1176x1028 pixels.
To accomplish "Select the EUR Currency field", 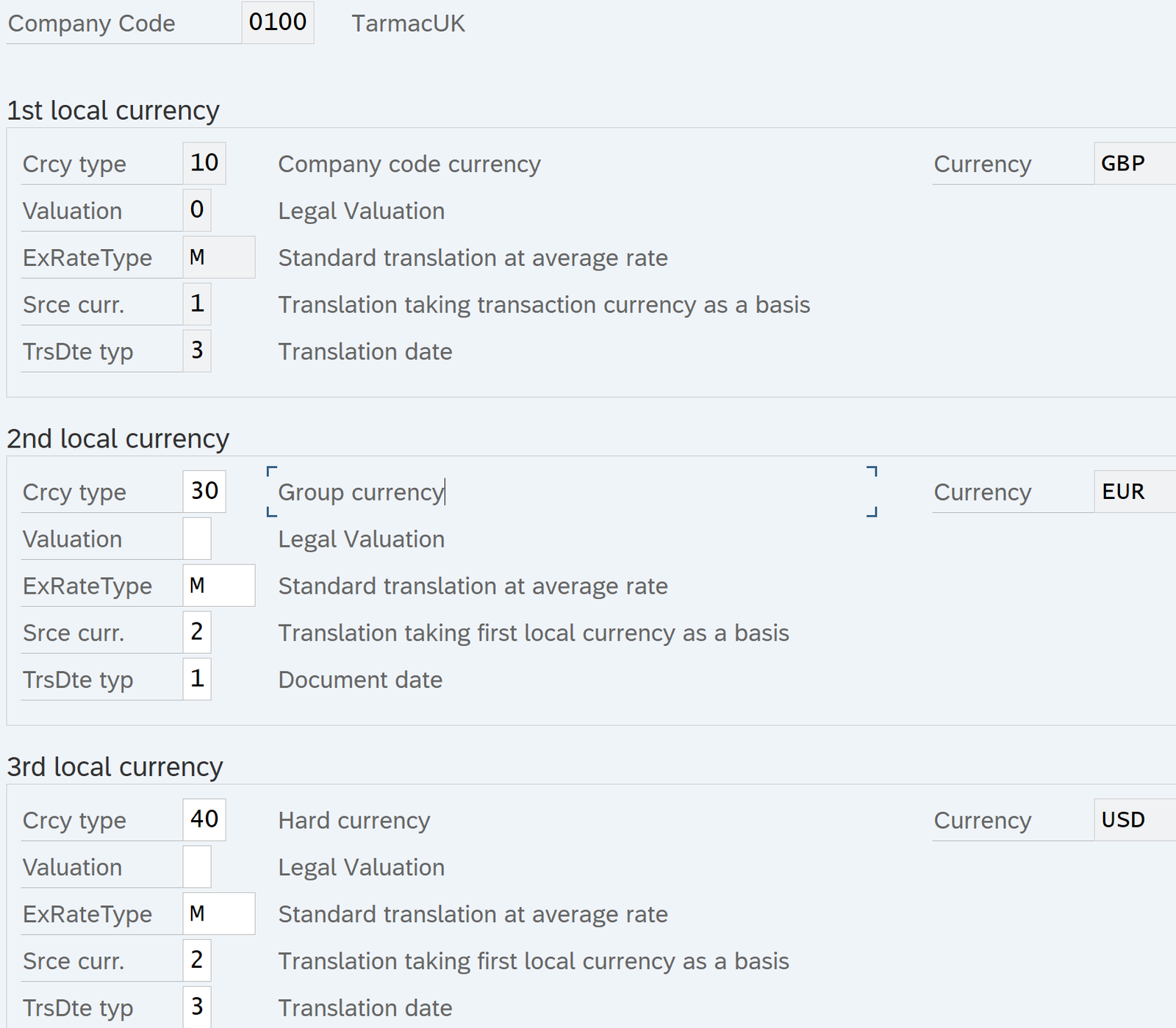I will pos(1133,492).
